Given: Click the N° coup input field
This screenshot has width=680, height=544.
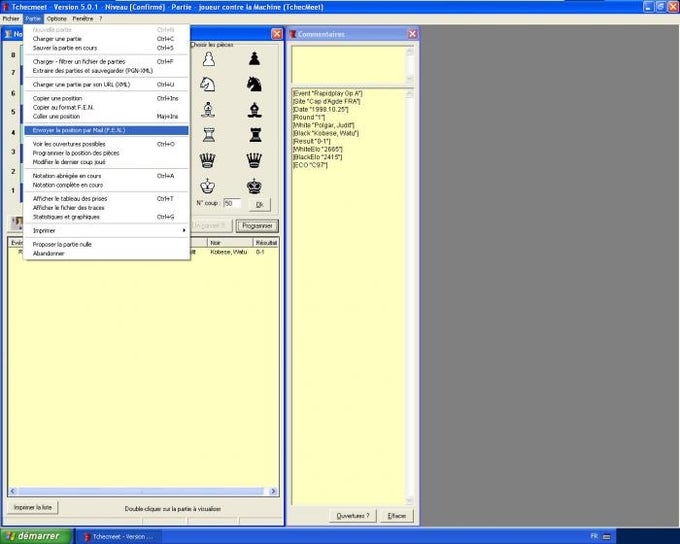Looking at the screenshot, I should point(232,203).
